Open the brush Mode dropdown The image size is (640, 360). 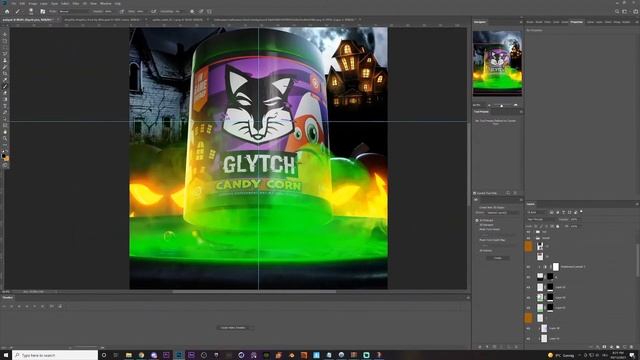coord(74,11)
